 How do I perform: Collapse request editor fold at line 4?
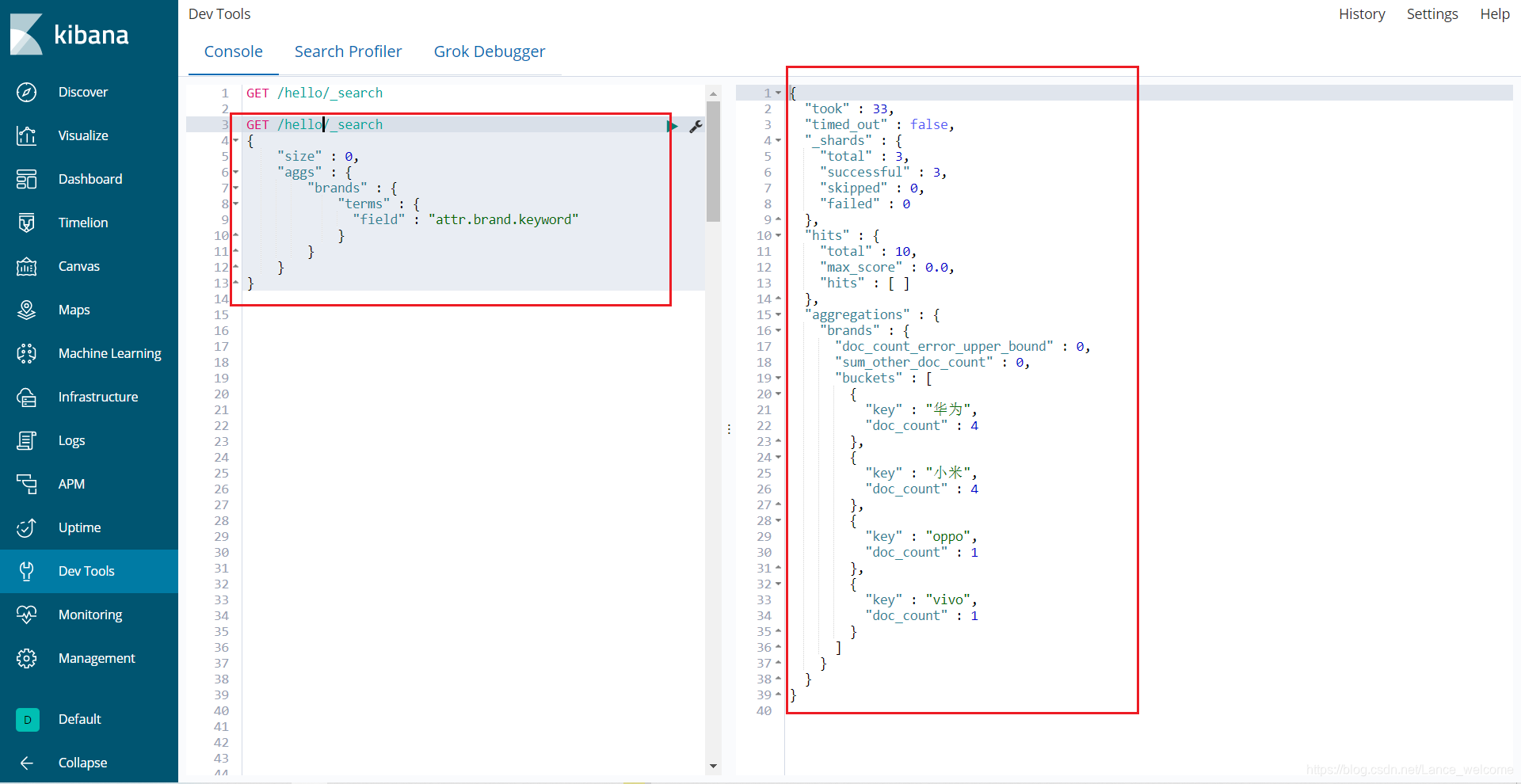pyautogui.click(x=235, y=141)
